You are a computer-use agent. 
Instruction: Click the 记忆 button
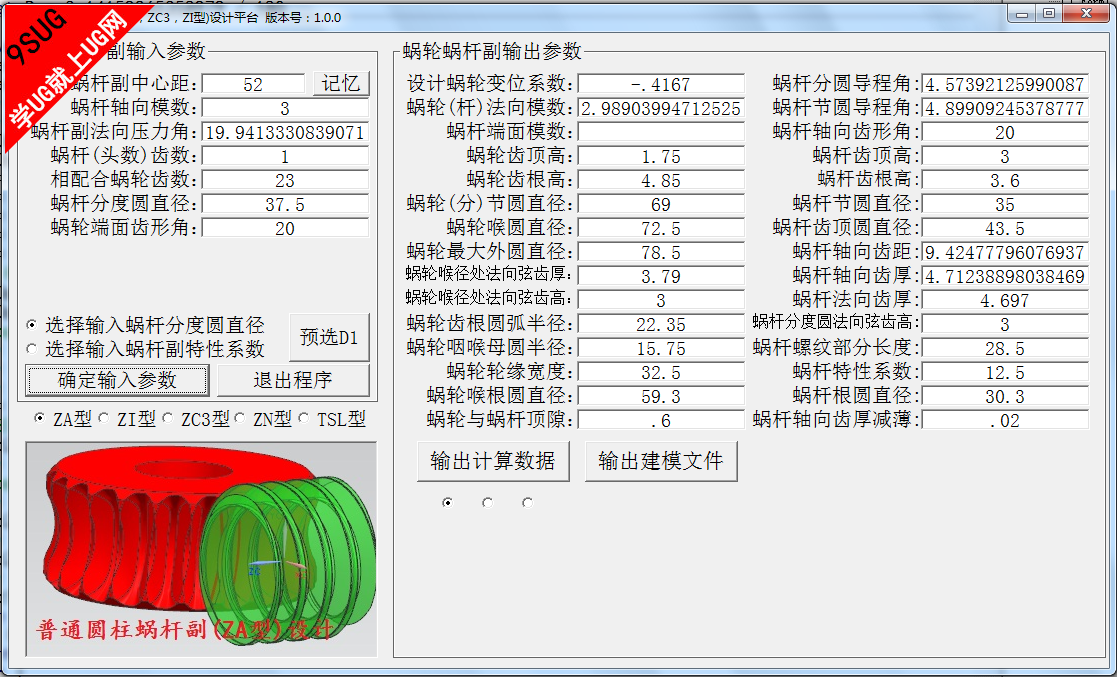(341, 83)
